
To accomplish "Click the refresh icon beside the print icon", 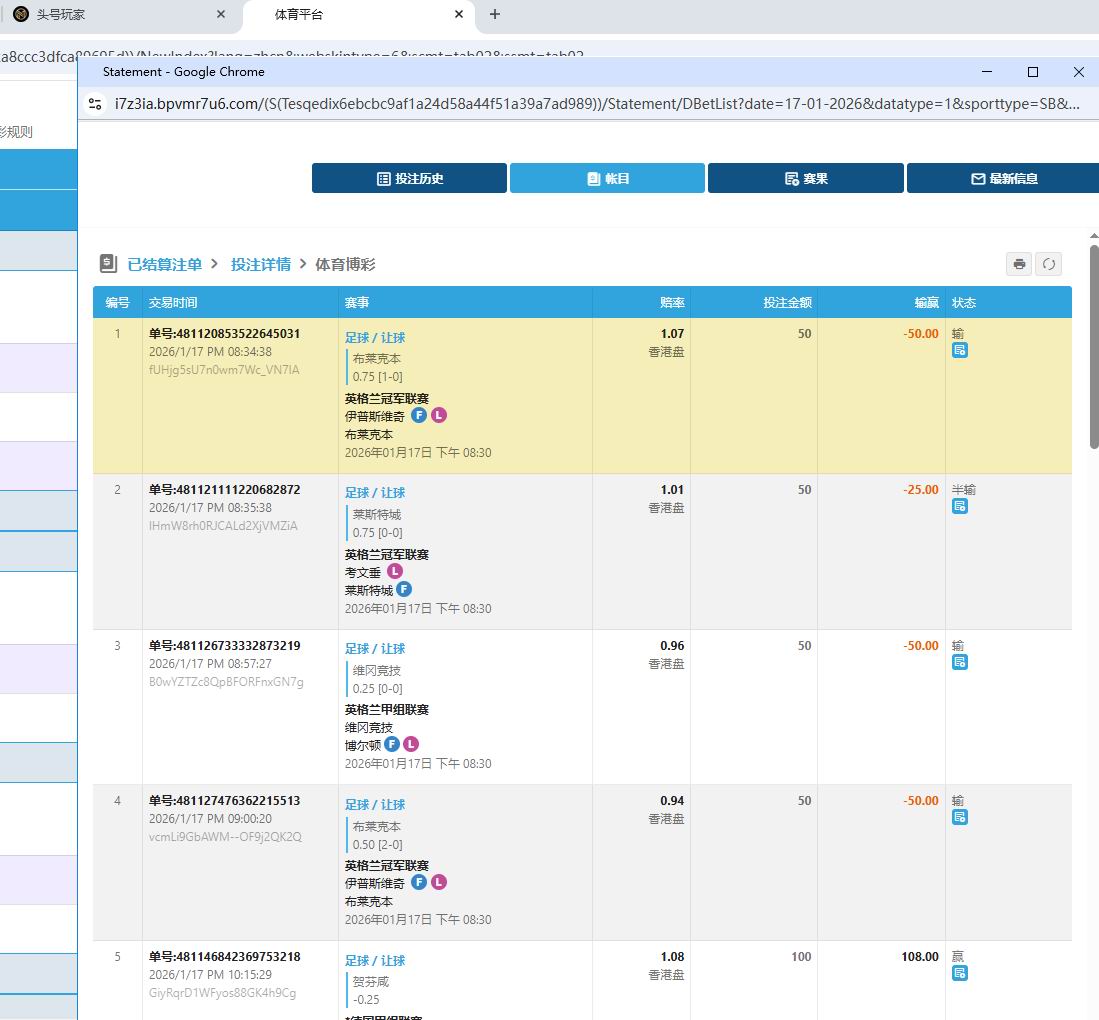I will 1048,264.
